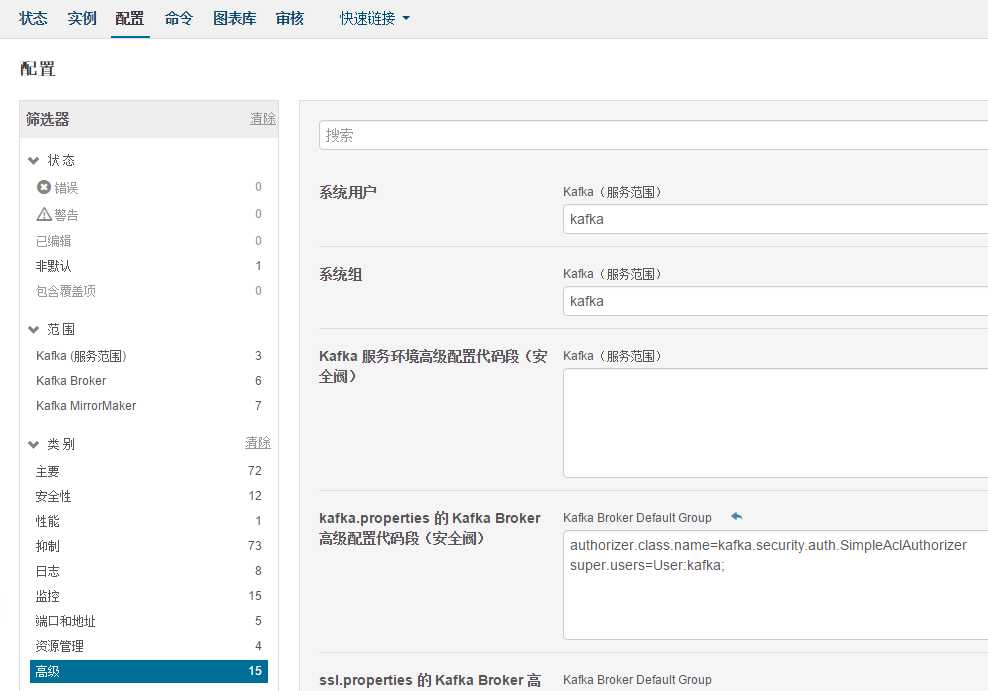Click the 系统用户 setting label
The height and width of the screenshot is (691, 988).
click(x=348, y=193)
